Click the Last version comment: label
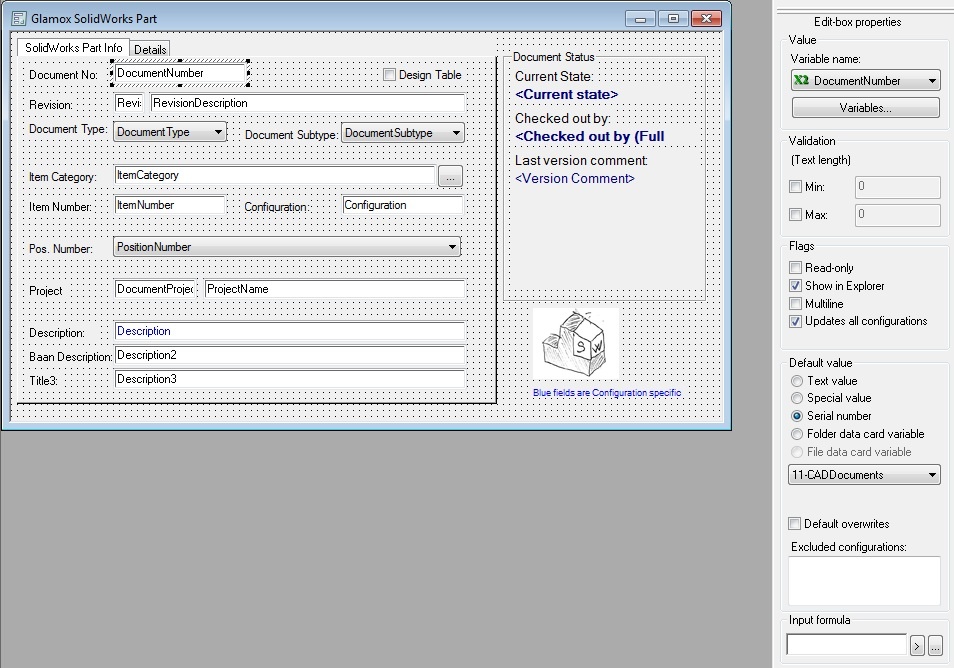The width and height of the screenshot is (954, 668). pyautogui.click(x=581, y=161)
